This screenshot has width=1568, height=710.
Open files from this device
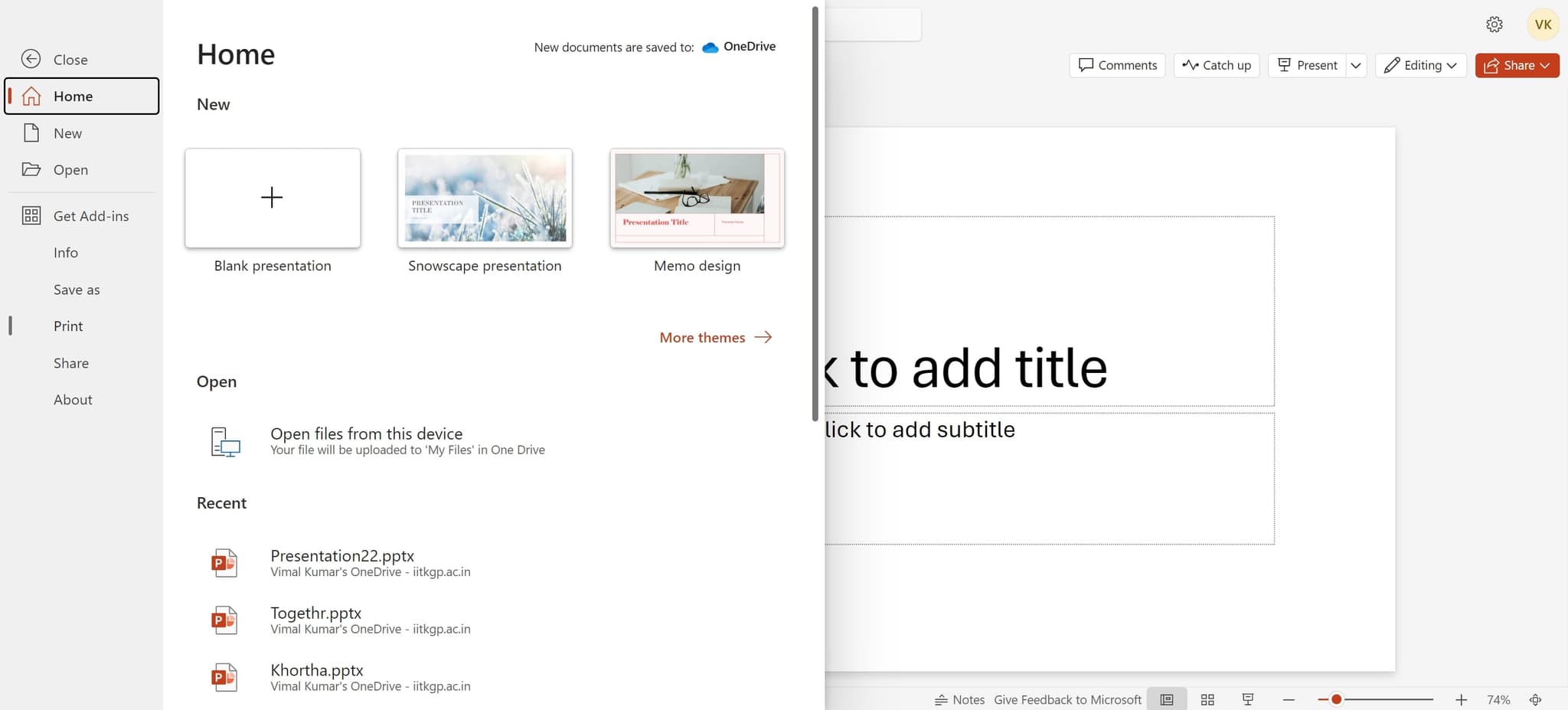pyautogui.click(x=367, y=433)
